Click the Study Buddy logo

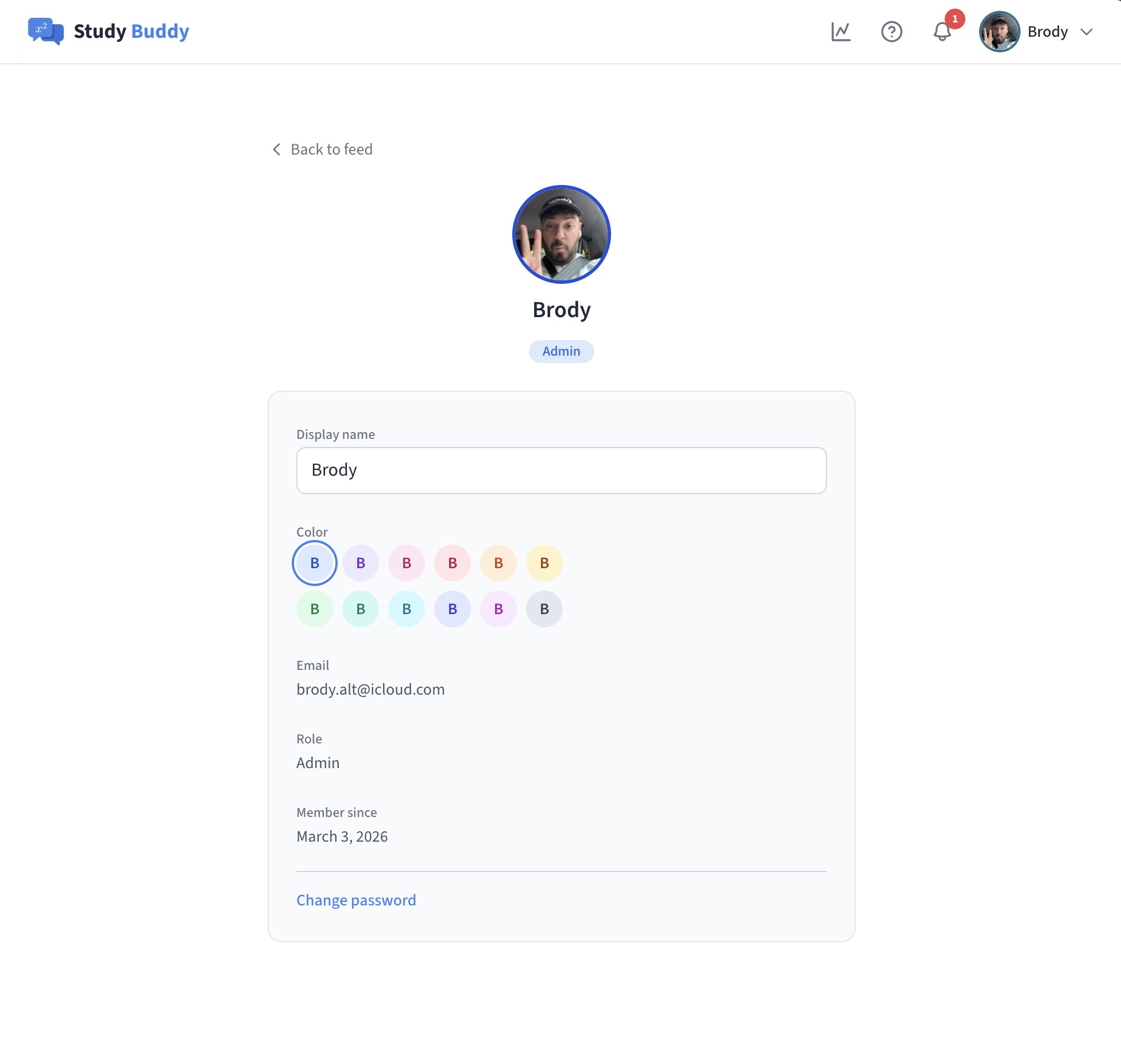pyautogui.click(x=109, y=31)
